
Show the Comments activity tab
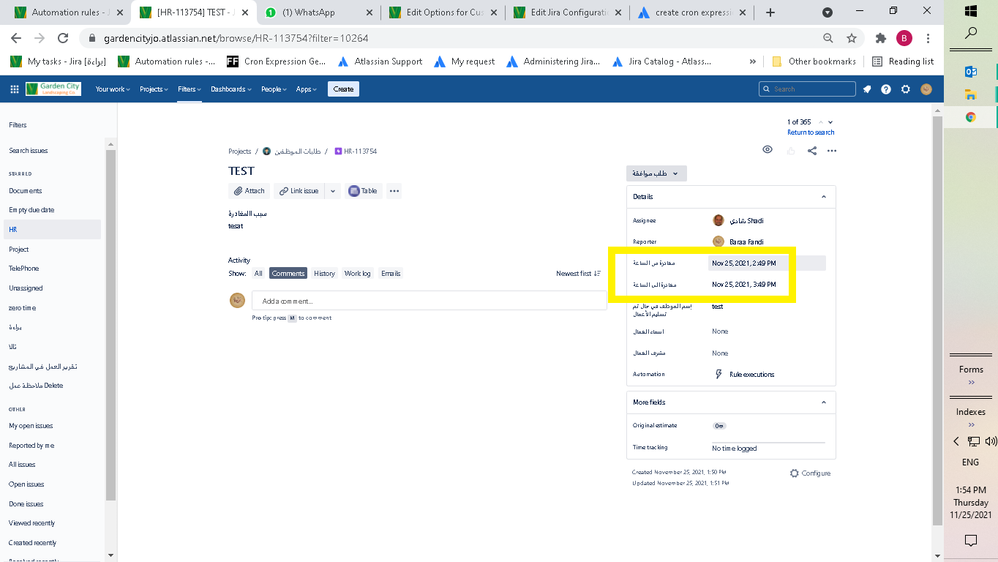[x=288, y=274]
